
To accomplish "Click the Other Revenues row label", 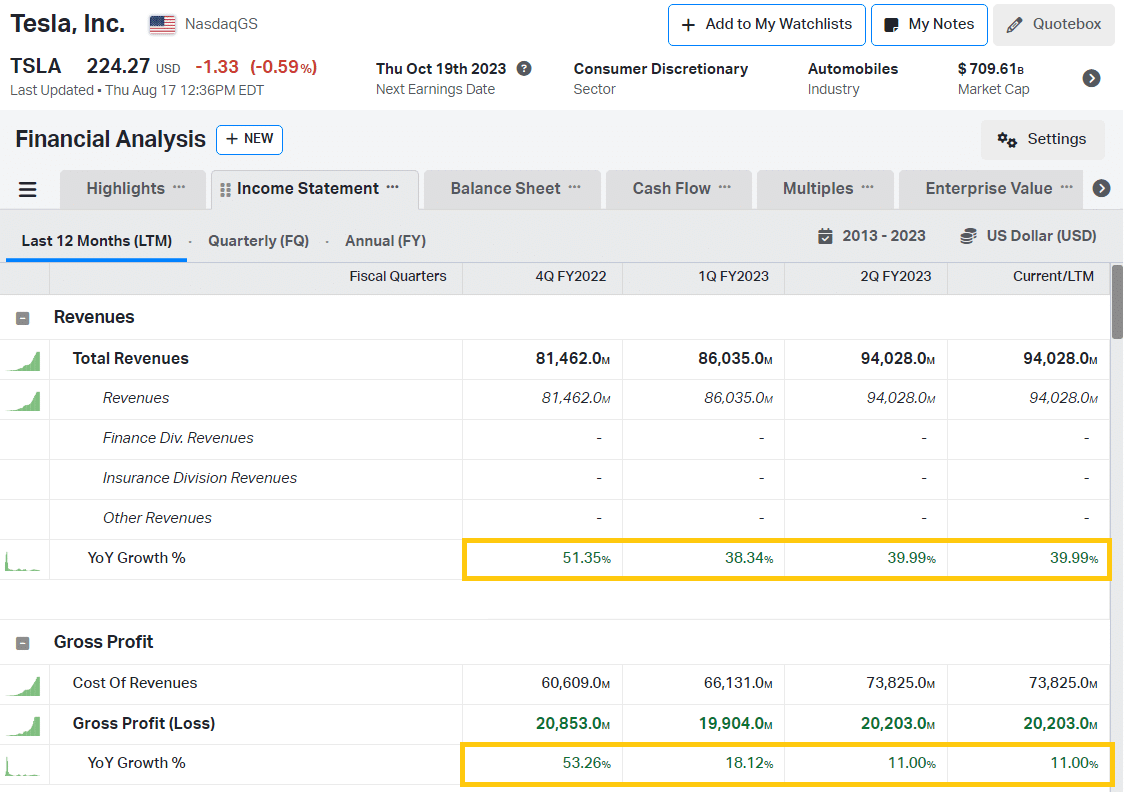I will [x=157, y=518].
